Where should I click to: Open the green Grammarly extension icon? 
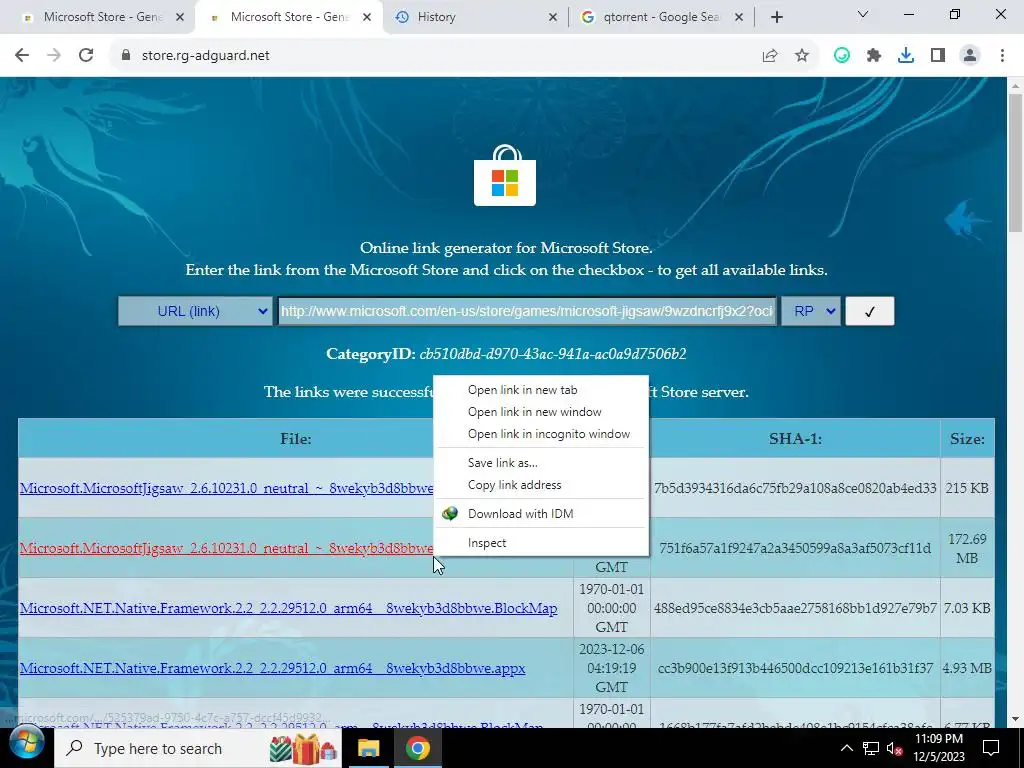click(x=842, y=56)
